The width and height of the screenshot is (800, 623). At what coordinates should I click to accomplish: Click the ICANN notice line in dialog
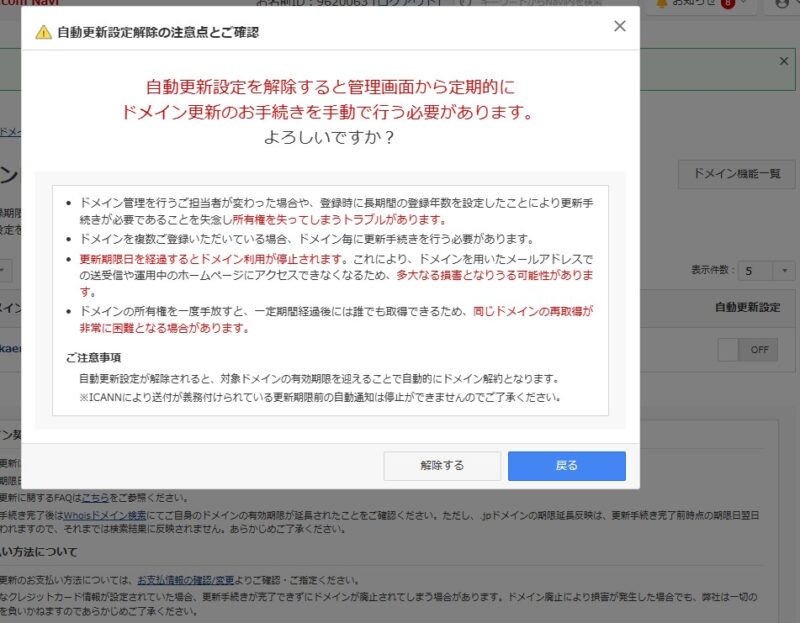point(320,397)
